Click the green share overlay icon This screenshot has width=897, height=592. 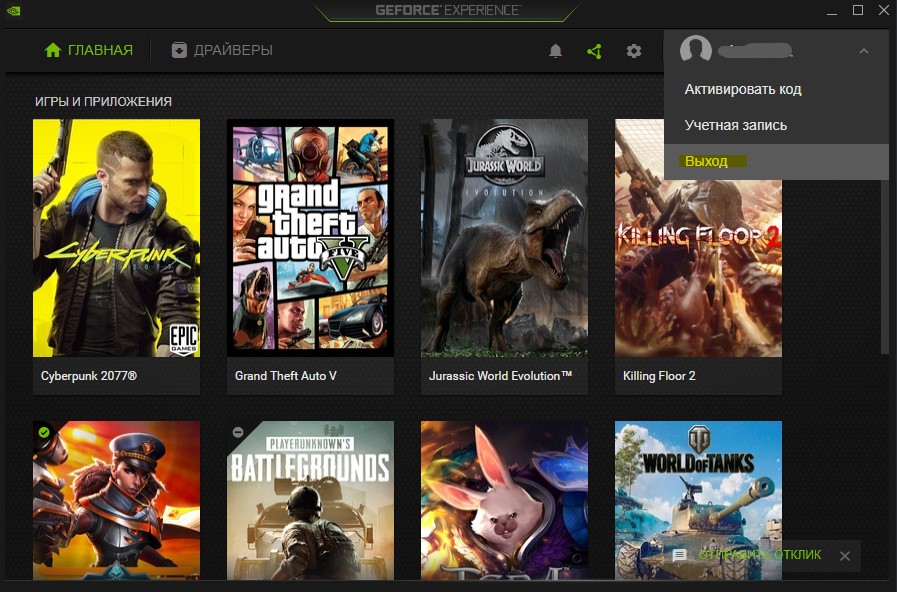pos(594,51)
